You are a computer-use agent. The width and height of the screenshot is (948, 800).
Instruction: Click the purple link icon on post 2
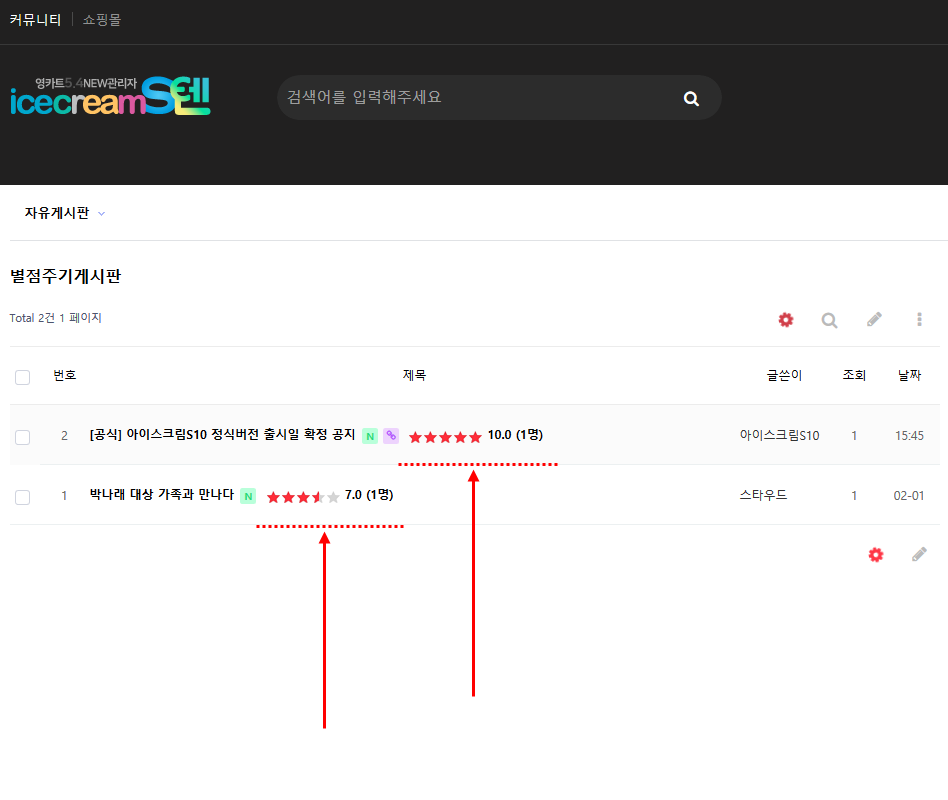[x=391, y=436]
